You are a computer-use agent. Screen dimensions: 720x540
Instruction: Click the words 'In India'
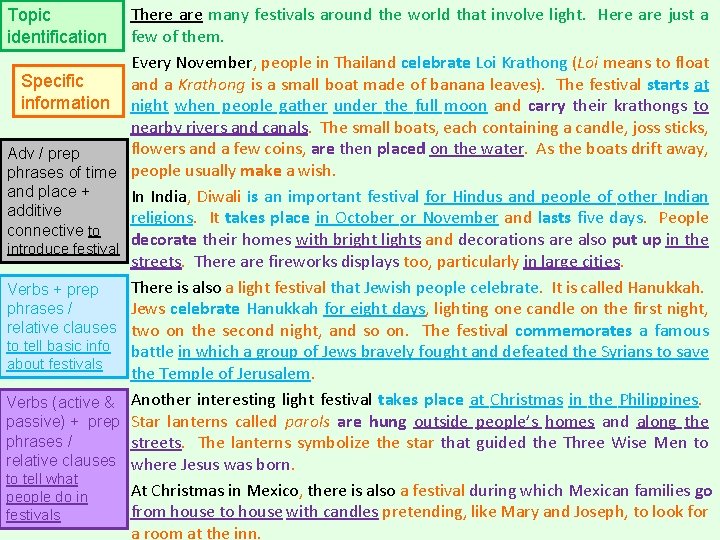[159, 197]
